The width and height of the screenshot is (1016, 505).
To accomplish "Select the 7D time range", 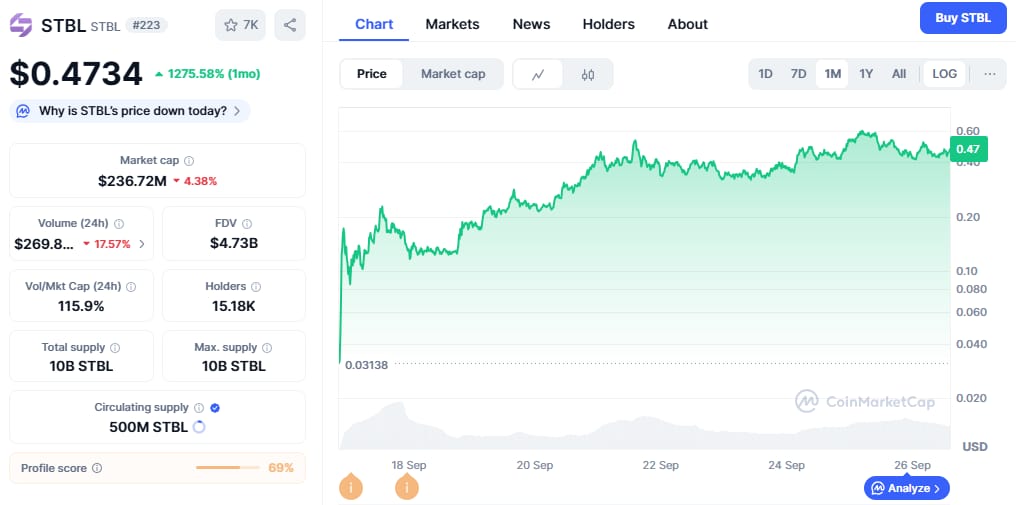I will point(798,74).
